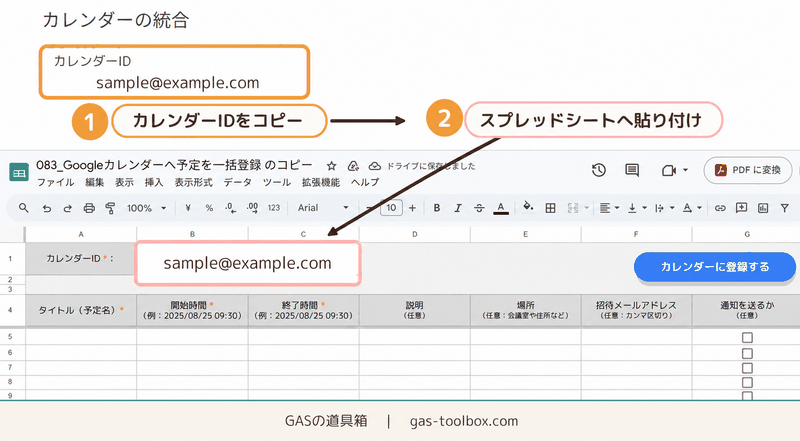This screenshot has width=800, height=441.
Task: Select the Paint format roller
Action: click(110, 208)
